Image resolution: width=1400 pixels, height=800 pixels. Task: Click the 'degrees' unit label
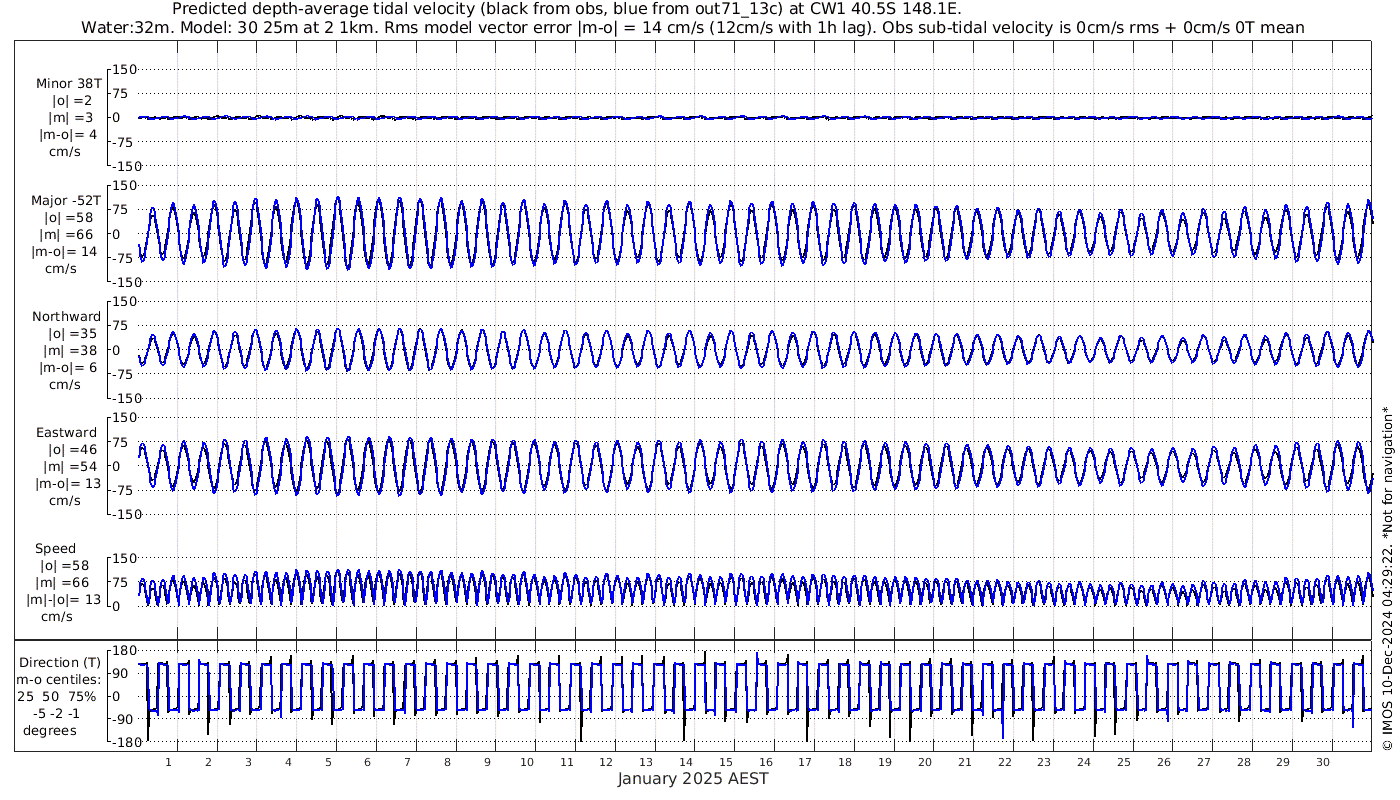[x=50, y=731]
